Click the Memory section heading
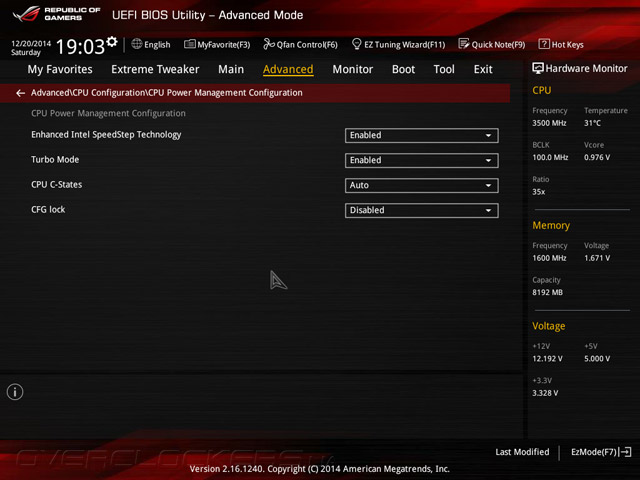Image resolution: width=640 pixels, height=480 pixels. click(x=551, y=225)
